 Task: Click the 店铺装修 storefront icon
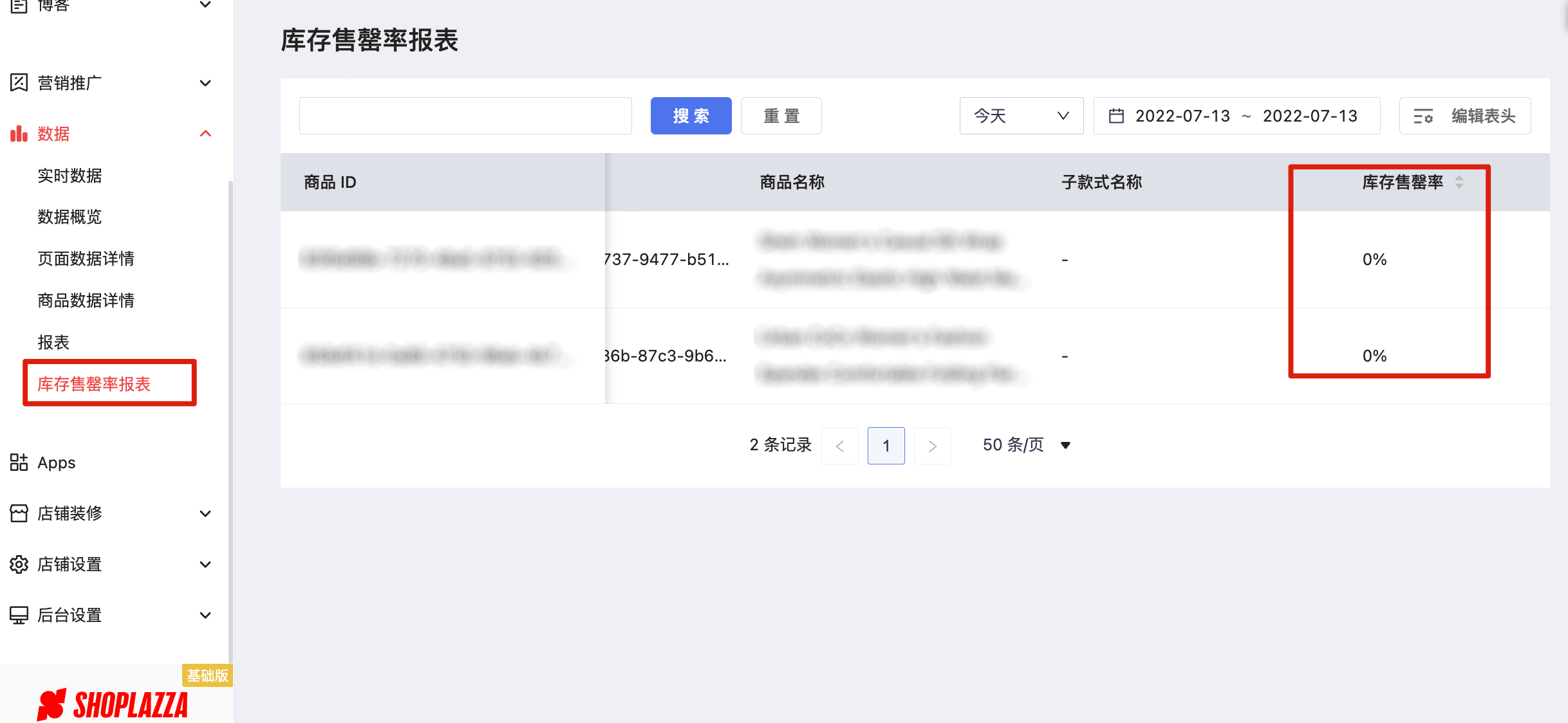(18, 513)
